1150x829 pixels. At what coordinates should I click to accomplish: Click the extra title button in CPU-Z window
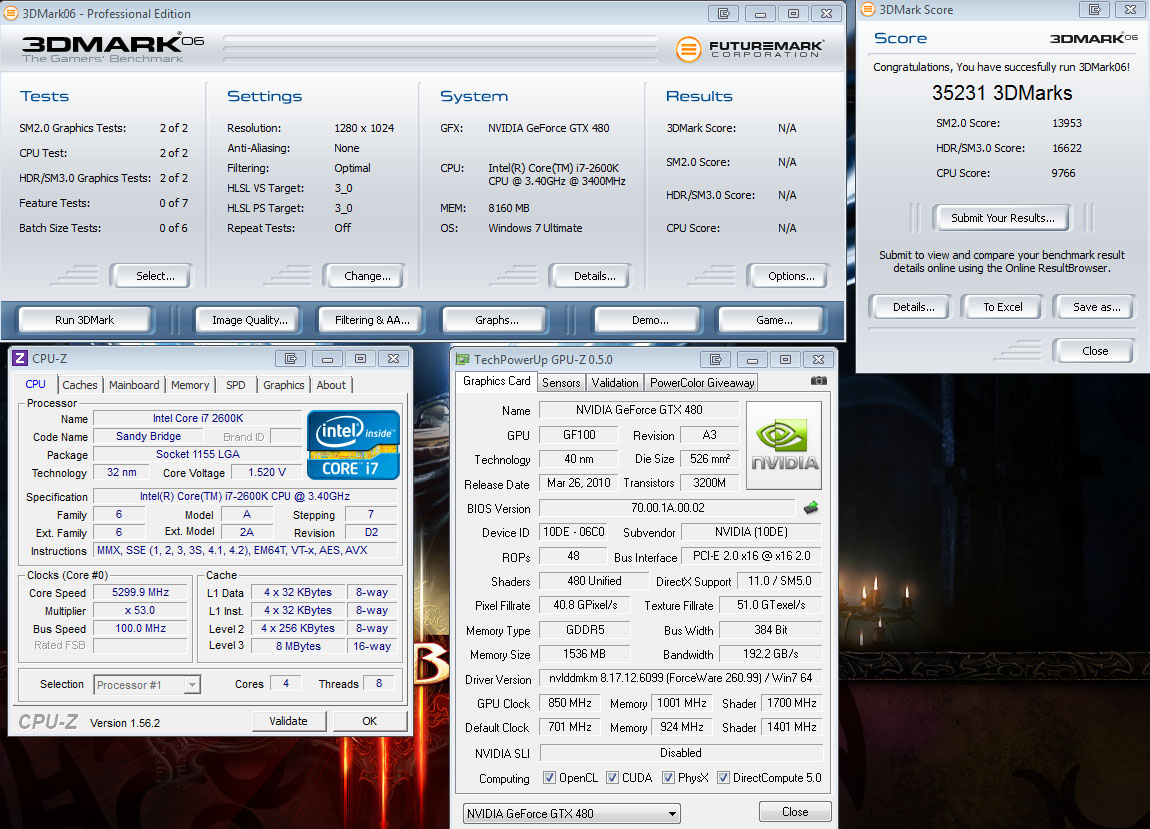tap(290, 359)
